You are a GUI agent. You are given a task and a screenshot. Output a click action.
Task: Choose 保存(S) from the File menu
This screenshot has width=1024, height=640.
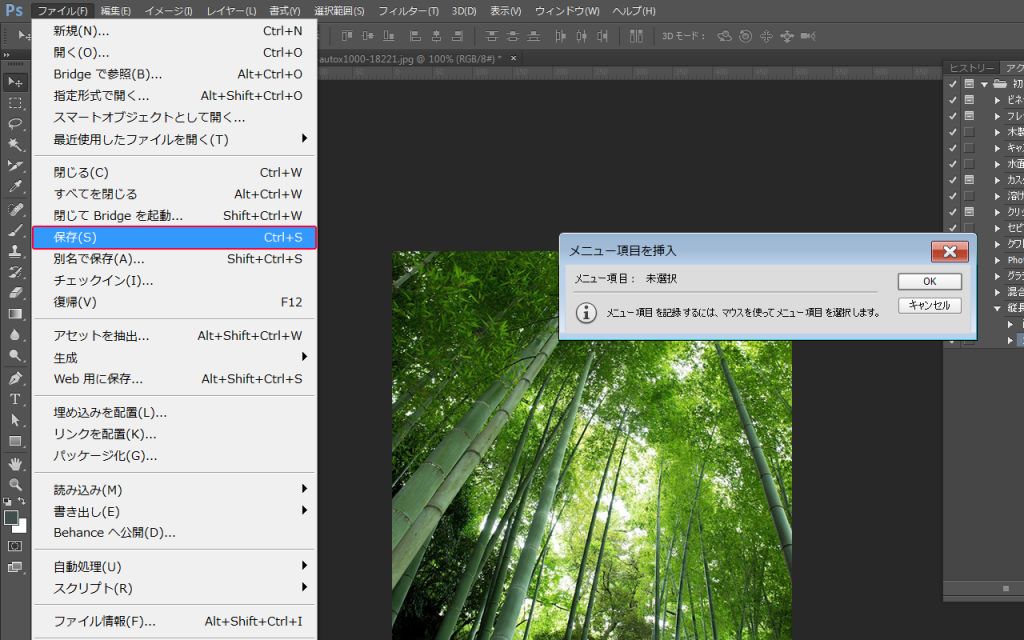tap(174, 237)
